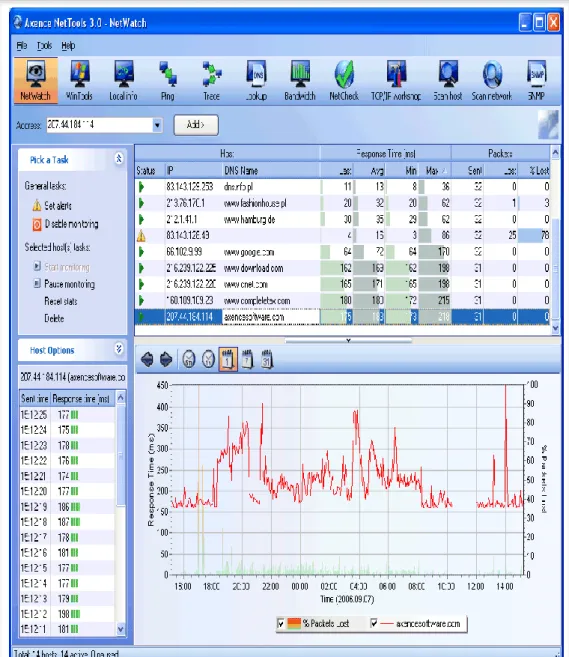The image size is (569, 657).
Task: Click the Disable monitoring icon
Action: pos(37,224)
